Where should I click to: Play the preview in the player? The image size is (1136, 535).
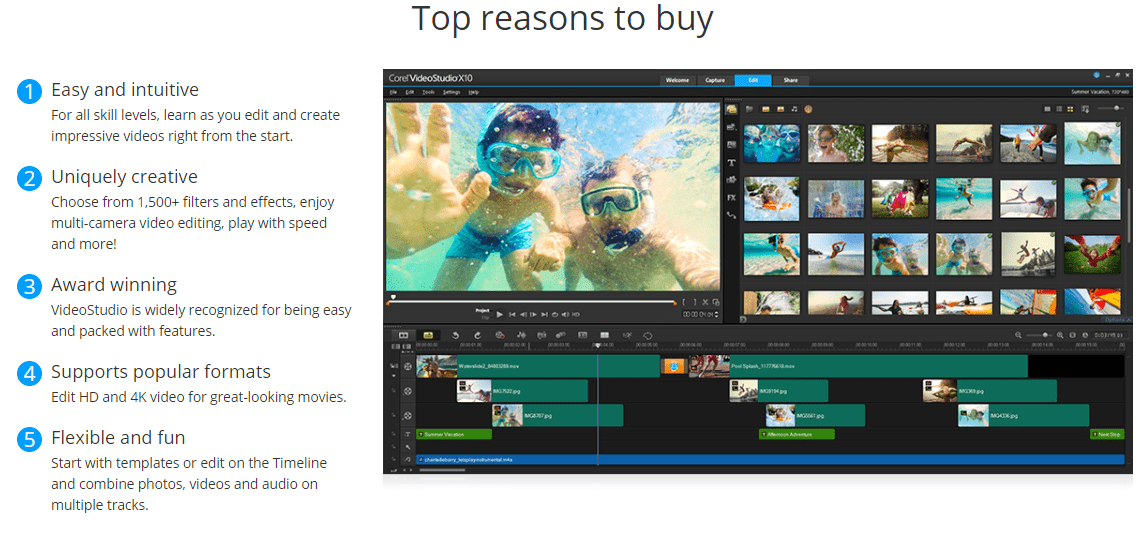pos(499,315)
